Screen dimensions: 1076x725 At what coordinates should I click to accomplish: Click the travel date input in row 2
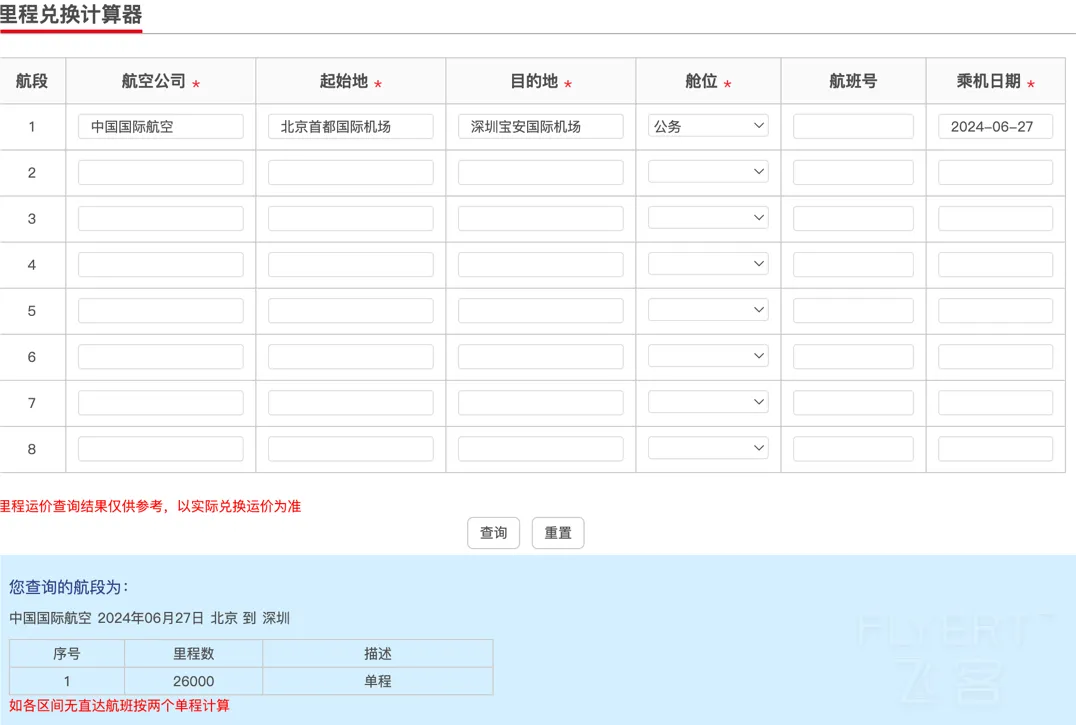click(995, 172)
